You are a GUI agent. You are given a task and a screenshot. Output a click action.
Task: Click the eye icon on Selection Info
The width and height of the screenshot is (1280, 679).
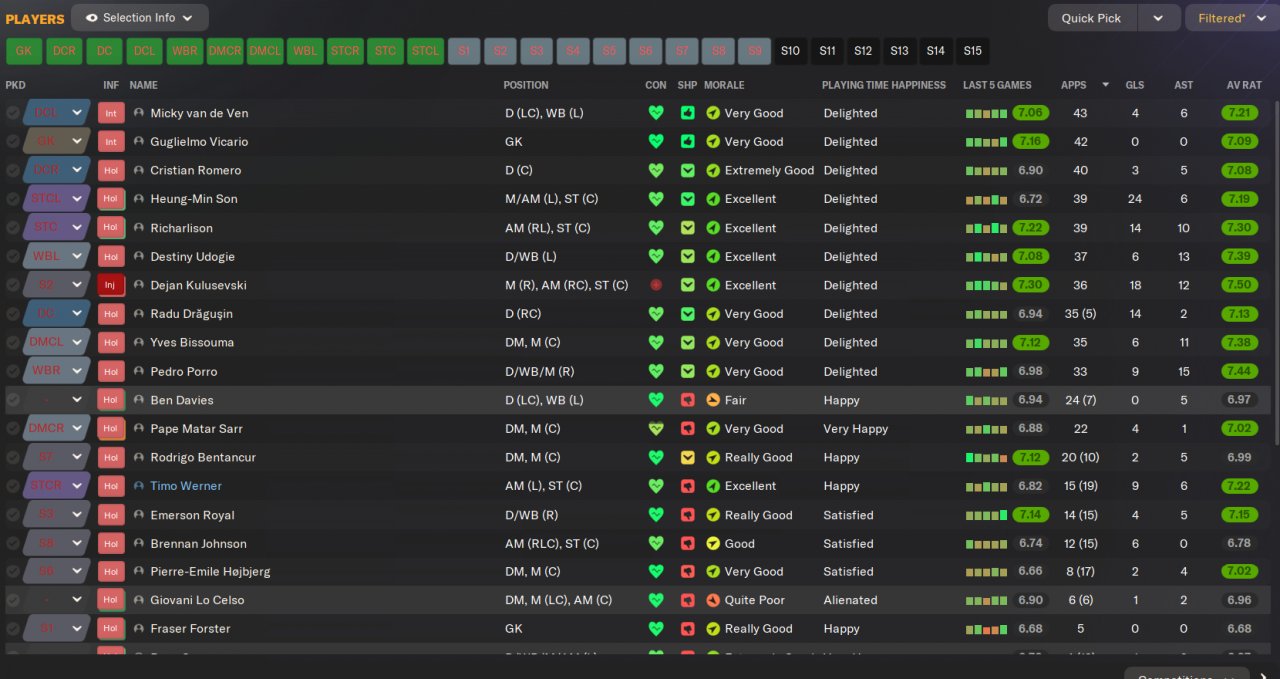(x=92, y=18)
